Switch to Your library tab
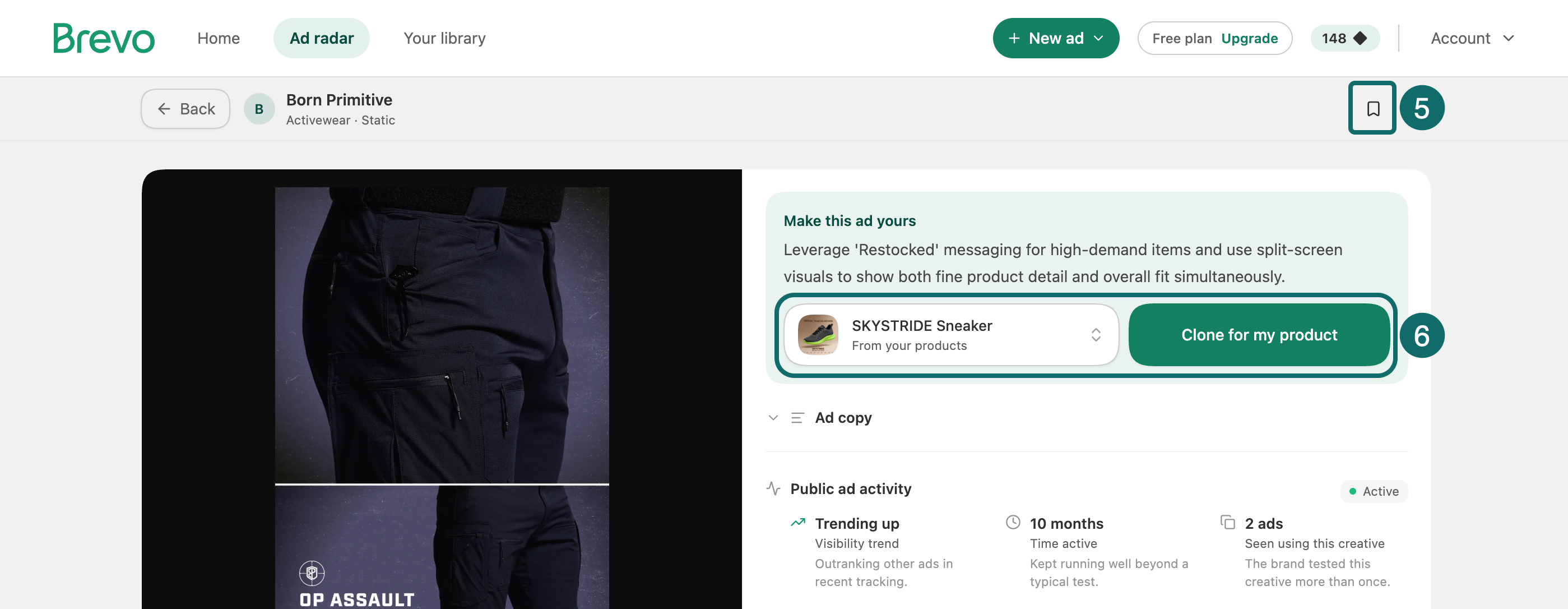Viewport: 1568px width, 609px height. coord(444,38)
